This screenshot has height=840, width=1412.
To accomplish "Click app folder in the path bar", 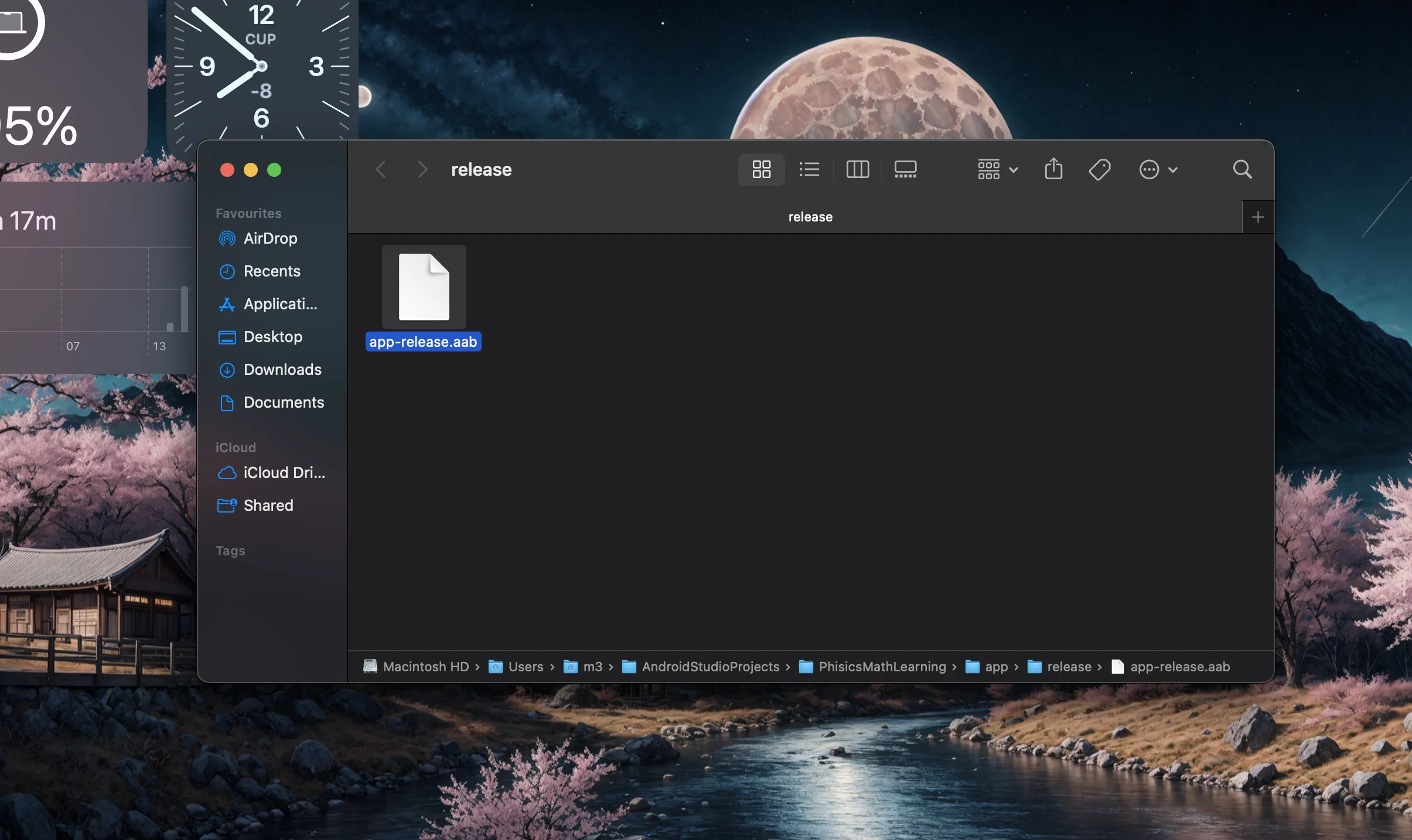I will click(987, 667).
